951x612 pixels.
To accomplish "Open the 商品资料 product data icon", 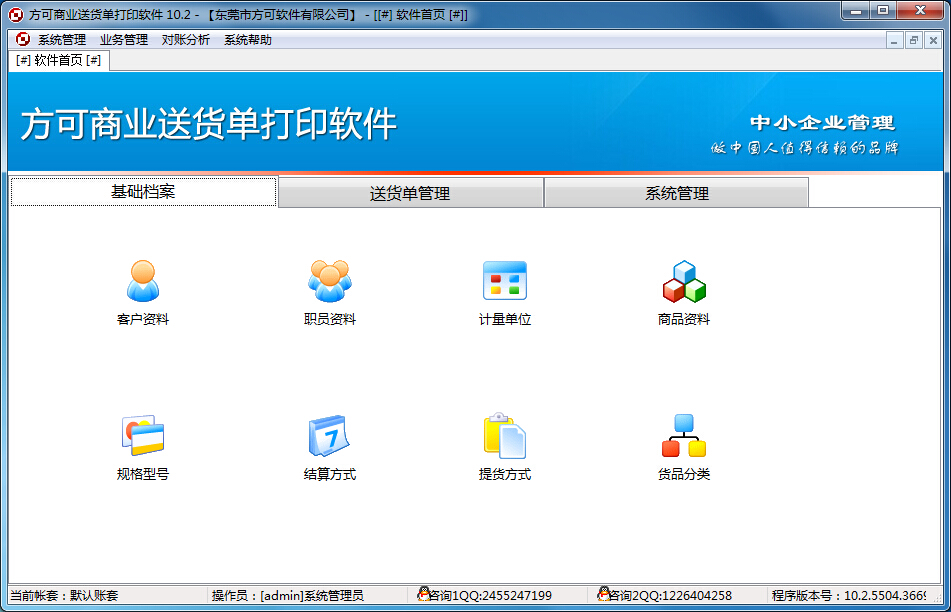I will (684, 281).
